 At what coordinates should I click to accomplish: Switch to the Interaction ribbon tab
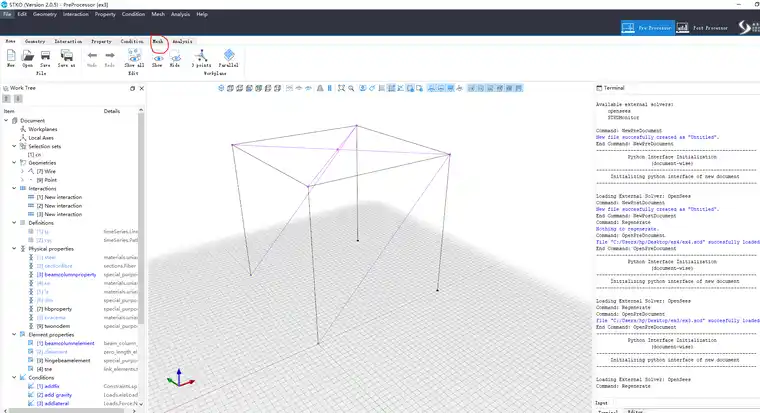click(x=68, y=41)
